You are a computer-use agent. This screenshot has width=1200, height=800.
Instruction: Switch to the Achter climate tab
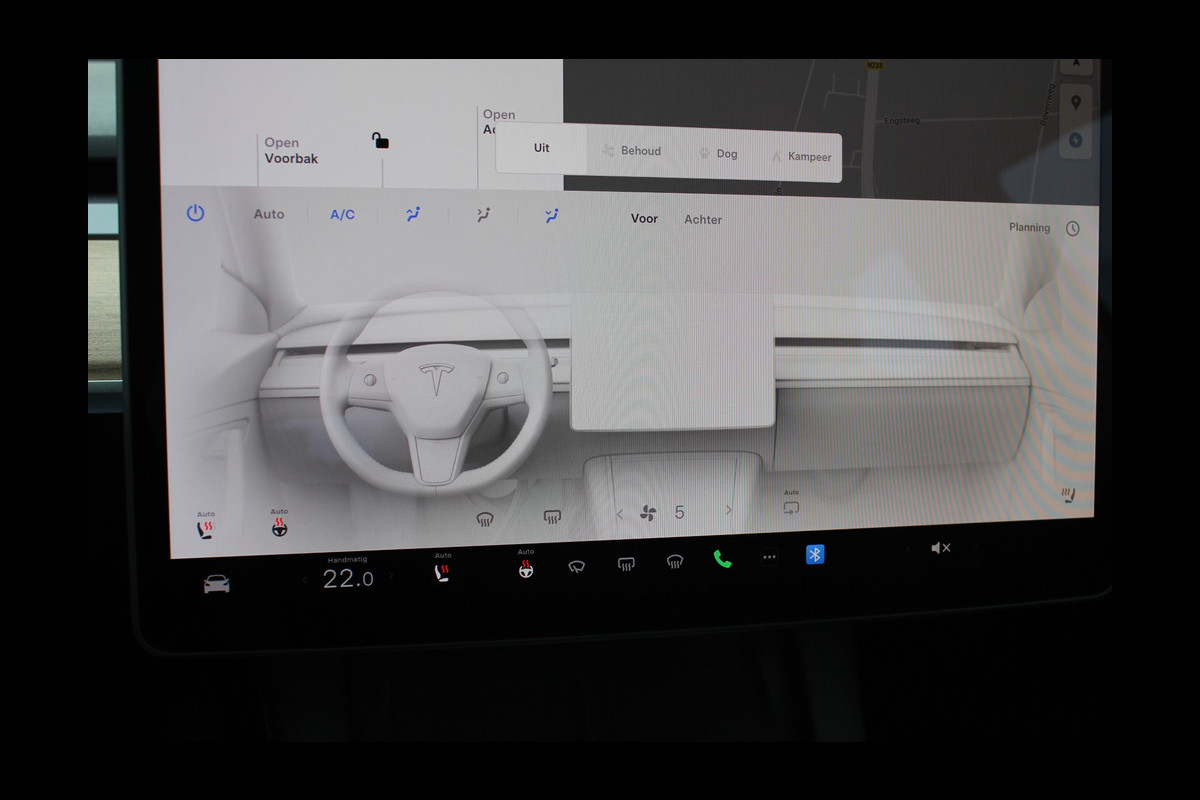[x=702, y=220]
